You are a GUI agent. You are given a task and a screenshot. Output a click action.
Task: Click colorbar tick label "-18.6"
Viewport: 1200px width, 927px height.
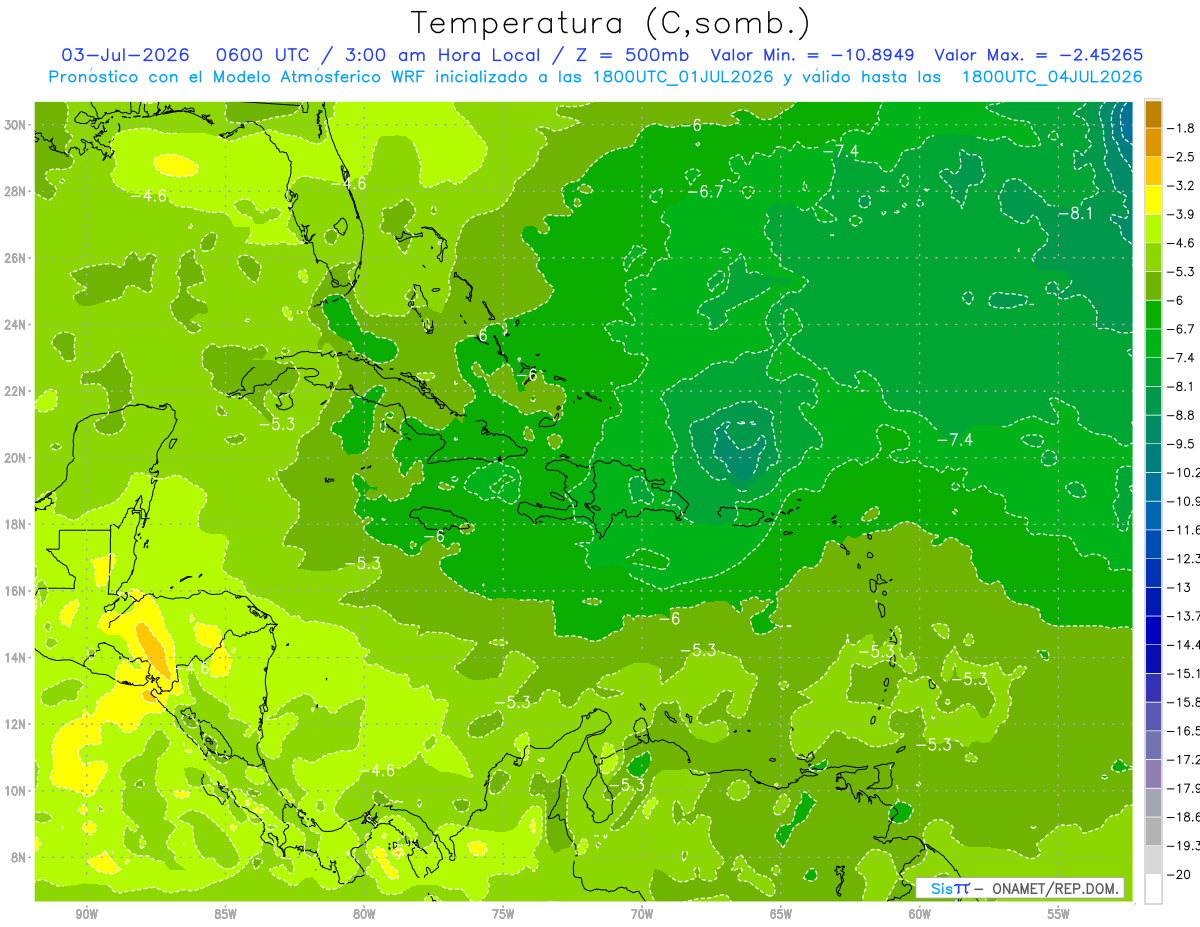click(x=1183, y=817)
